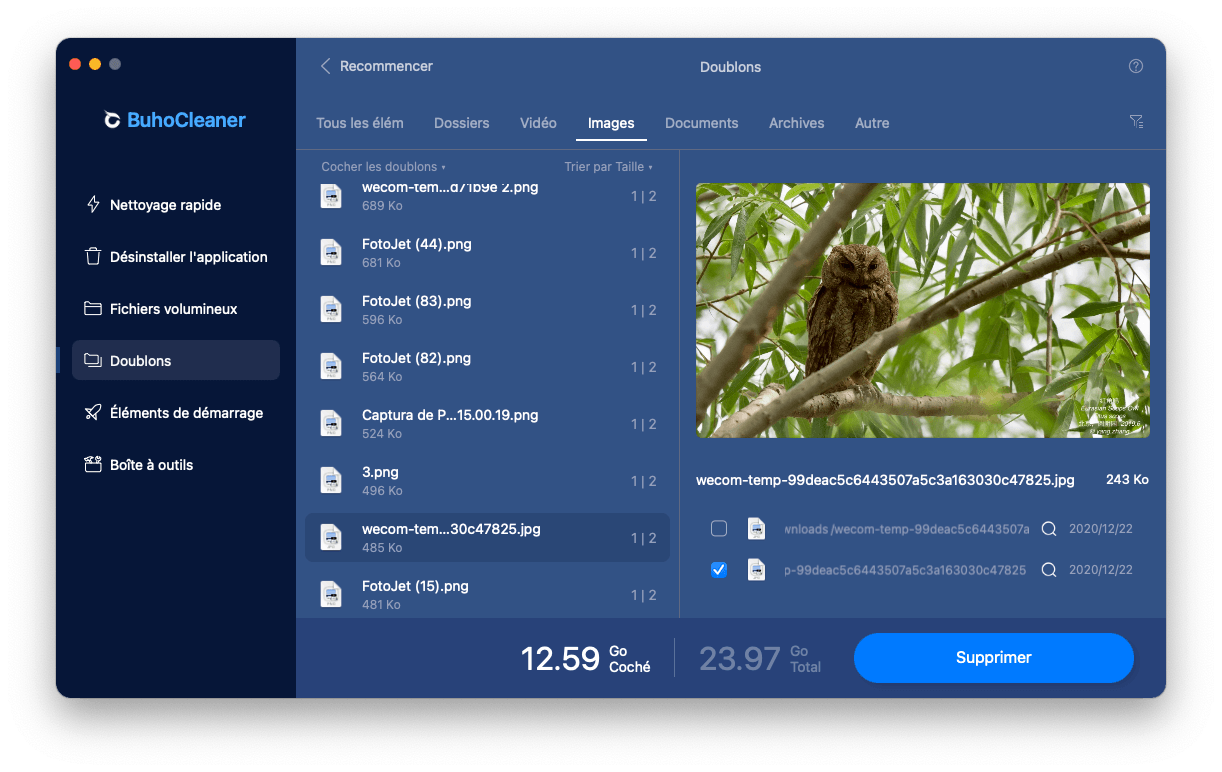Open Éléments de démarrage in the sidebar
Image resolution: width=1222 pixels, height=772 pixels.
[x=176, y=412]
